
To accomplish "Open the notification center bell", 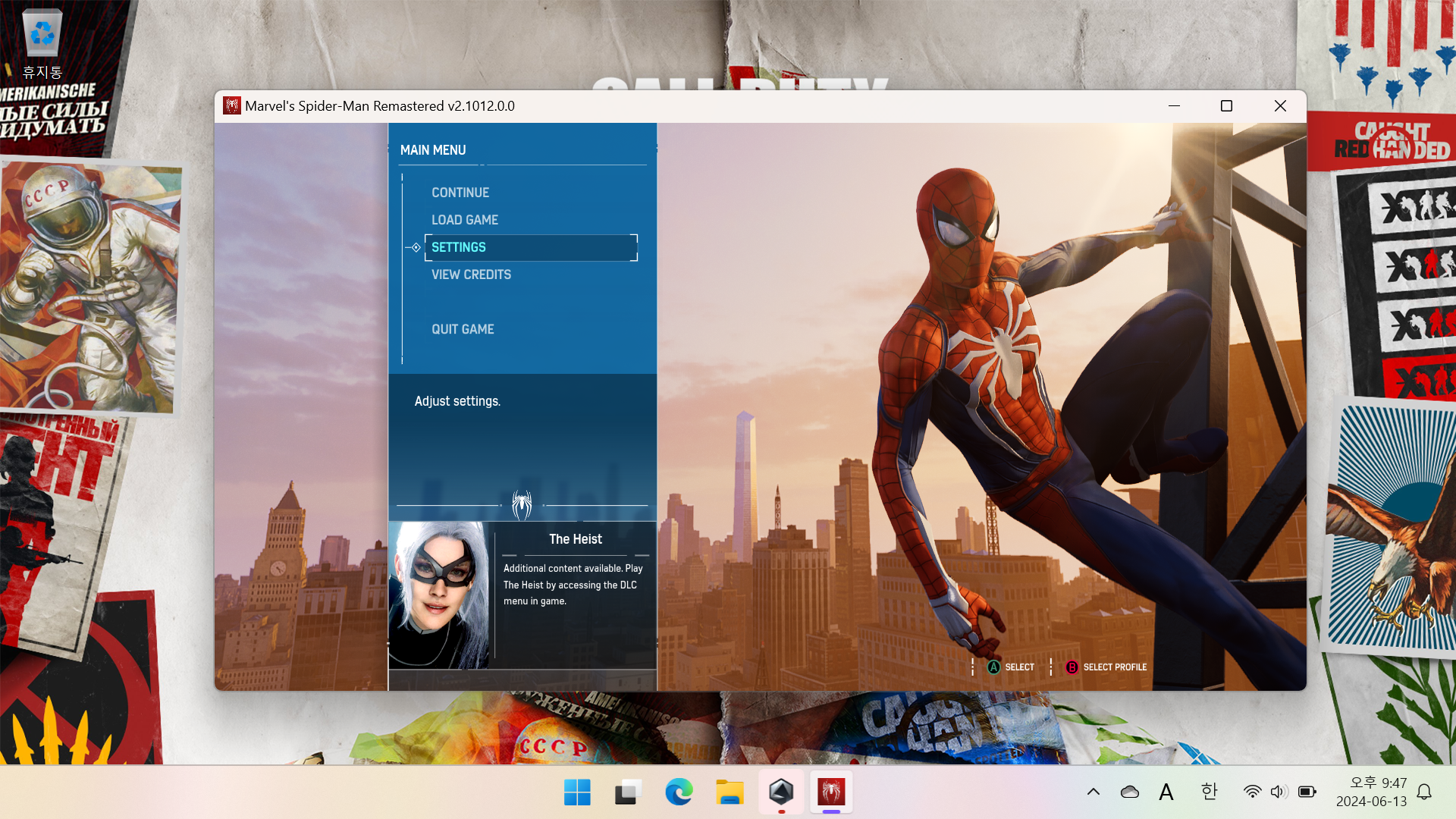I will coord(1424,792).
